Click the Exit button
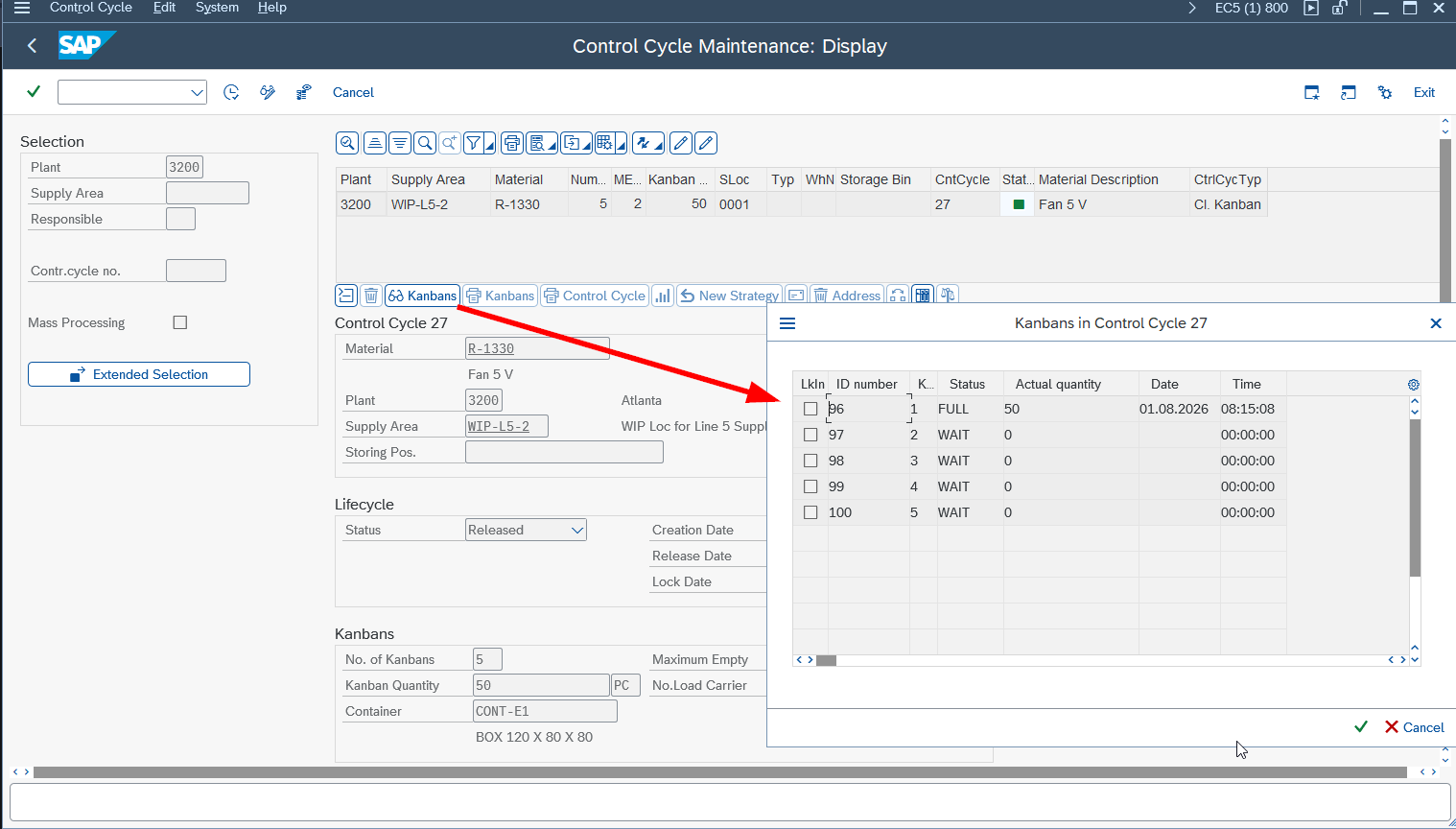The image size is (1456, 829). pos(1424,92)
